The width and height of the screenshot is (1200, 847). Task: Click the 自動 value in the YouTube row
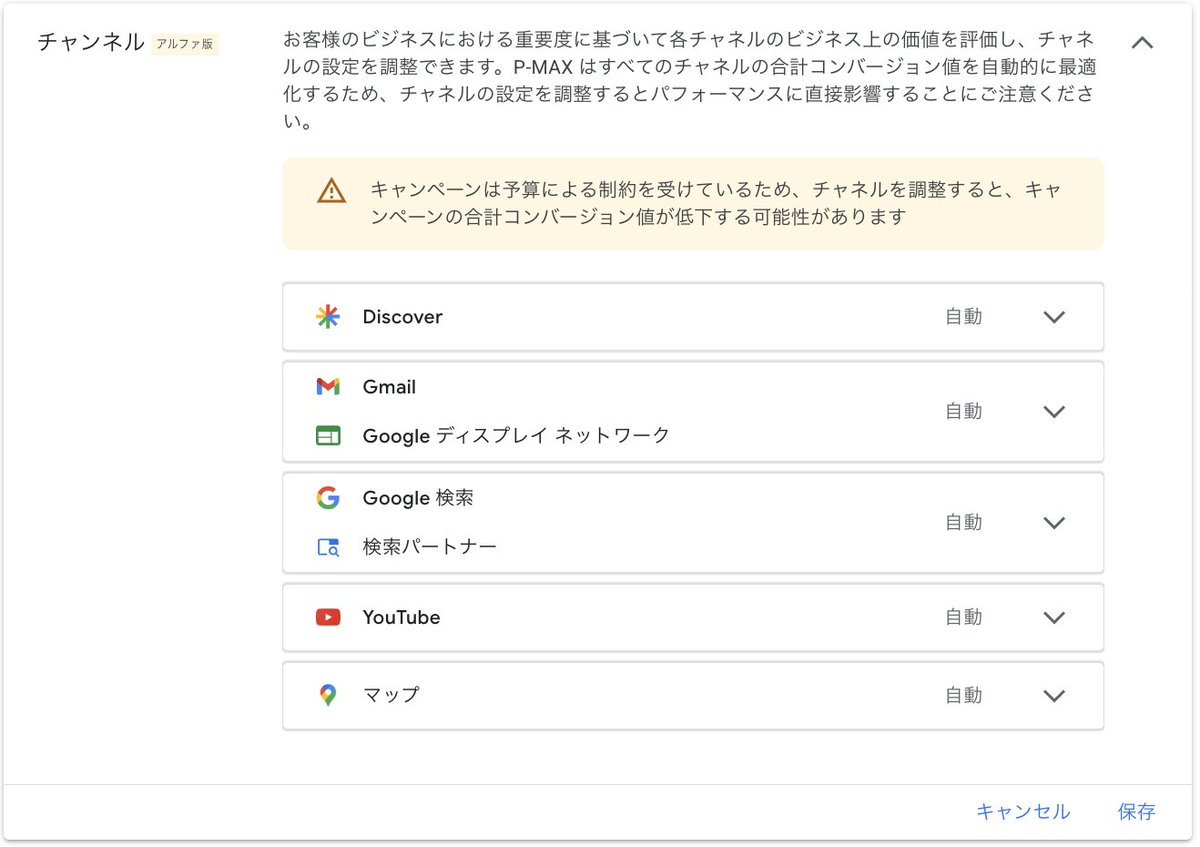pyautogui.click(x=964, y=618)
